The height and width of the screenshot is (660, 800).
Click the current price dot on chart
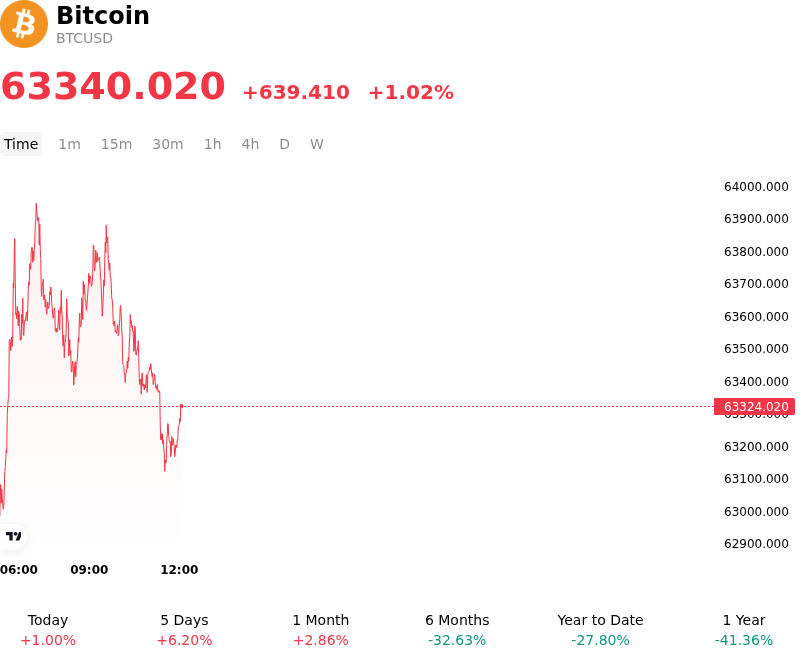point(182,406)
